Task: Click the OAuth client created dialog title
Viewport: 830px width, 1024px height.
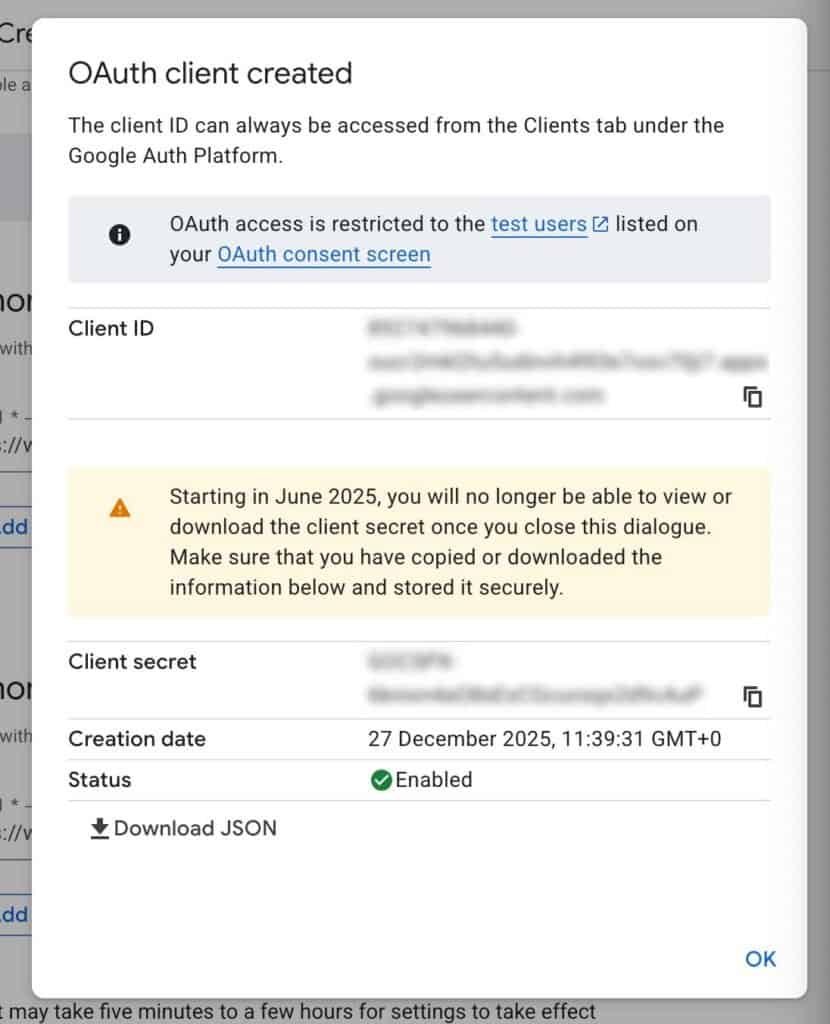Action: (x=210, y=73)
